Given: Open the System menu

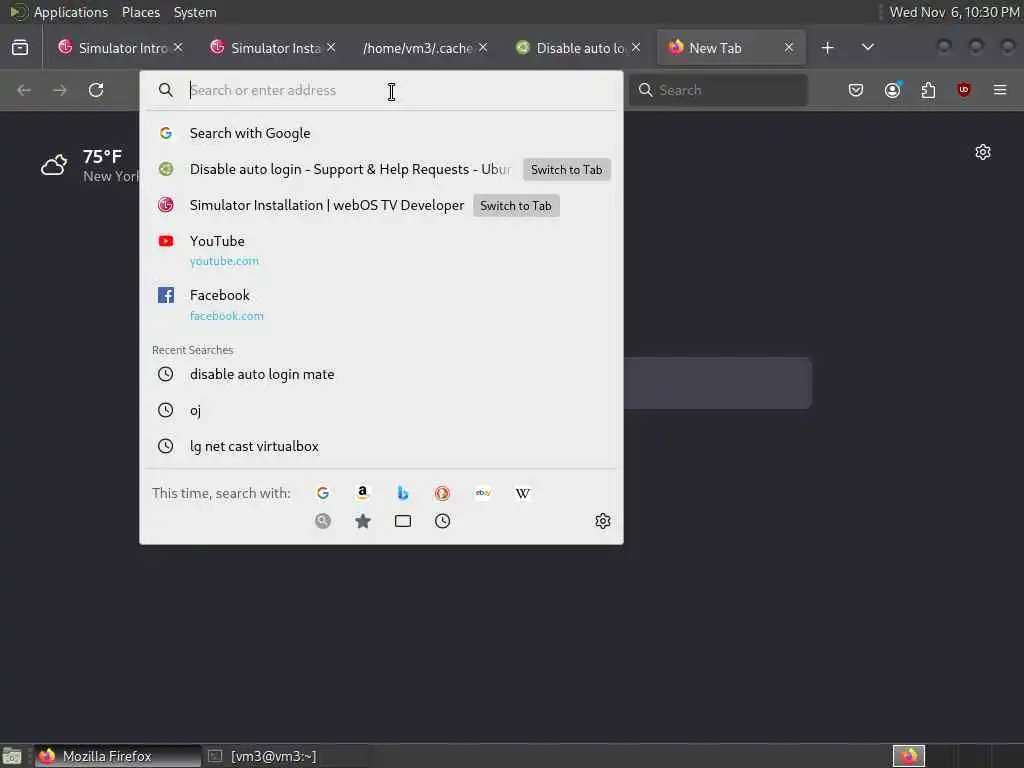Looking at the screenshot, I should click(x=195, y=12).
